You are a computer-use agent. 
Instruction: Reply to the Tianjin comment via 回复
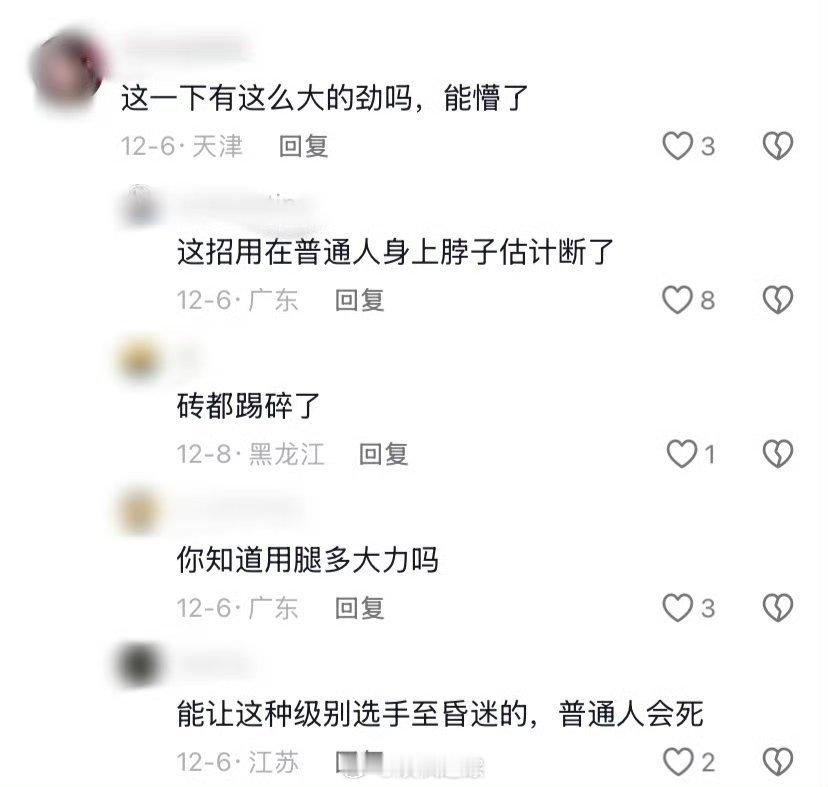(x=304, y=146)
